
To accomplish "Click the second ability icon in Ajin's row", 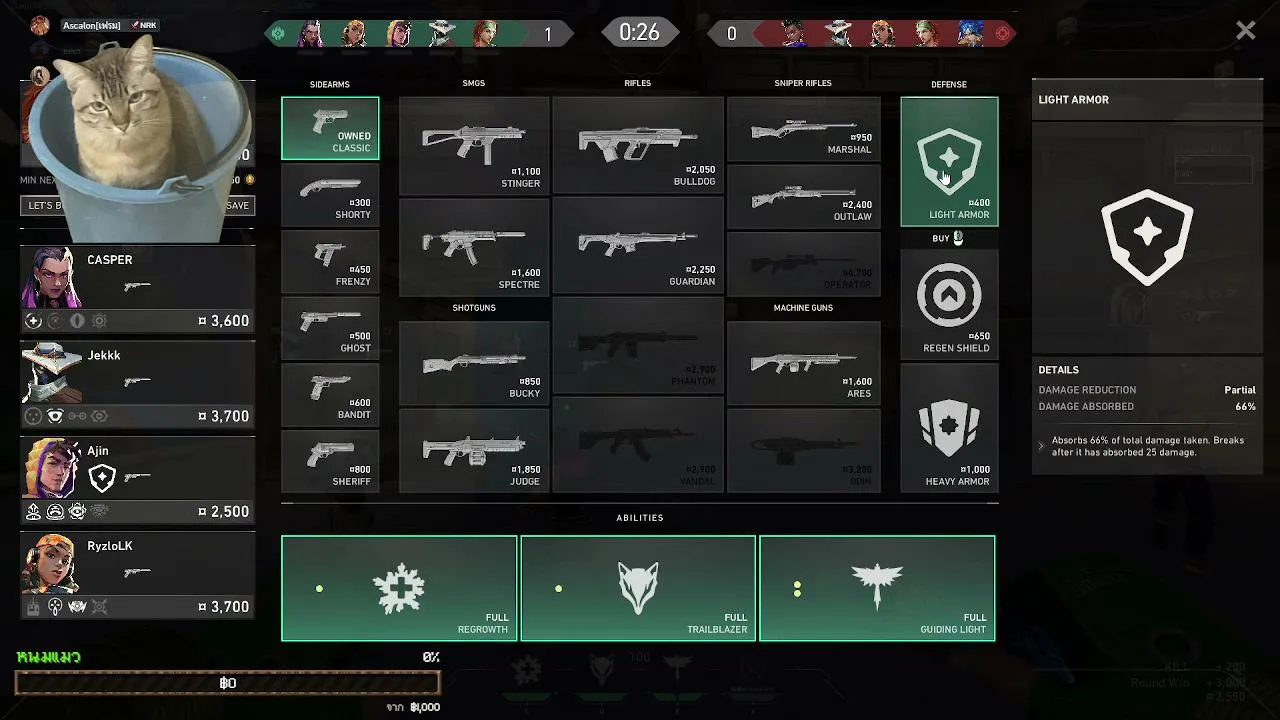I will [55, 511].
